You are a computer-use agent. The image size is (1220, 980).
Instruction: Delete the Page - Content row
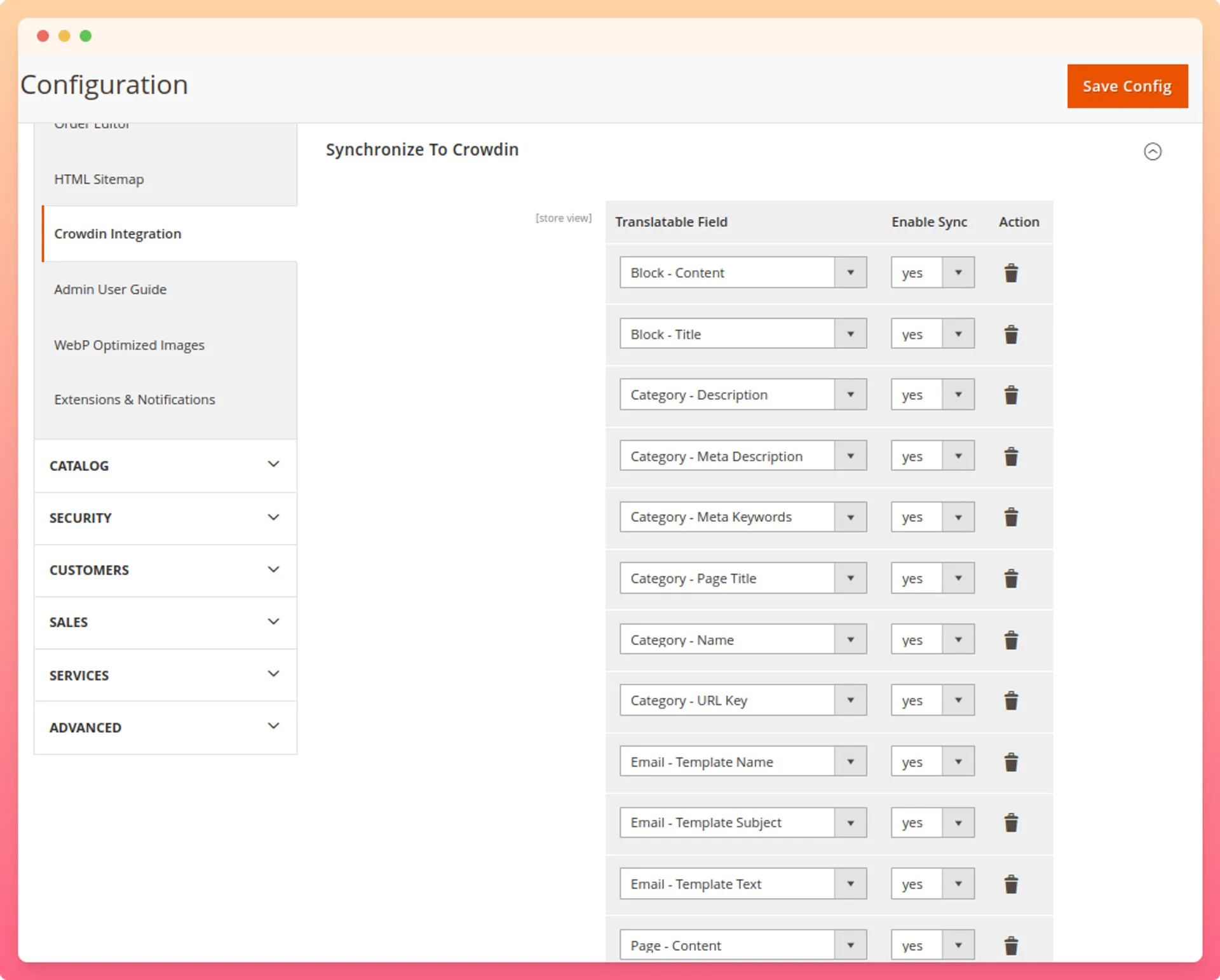click(x=1011, y=946)
